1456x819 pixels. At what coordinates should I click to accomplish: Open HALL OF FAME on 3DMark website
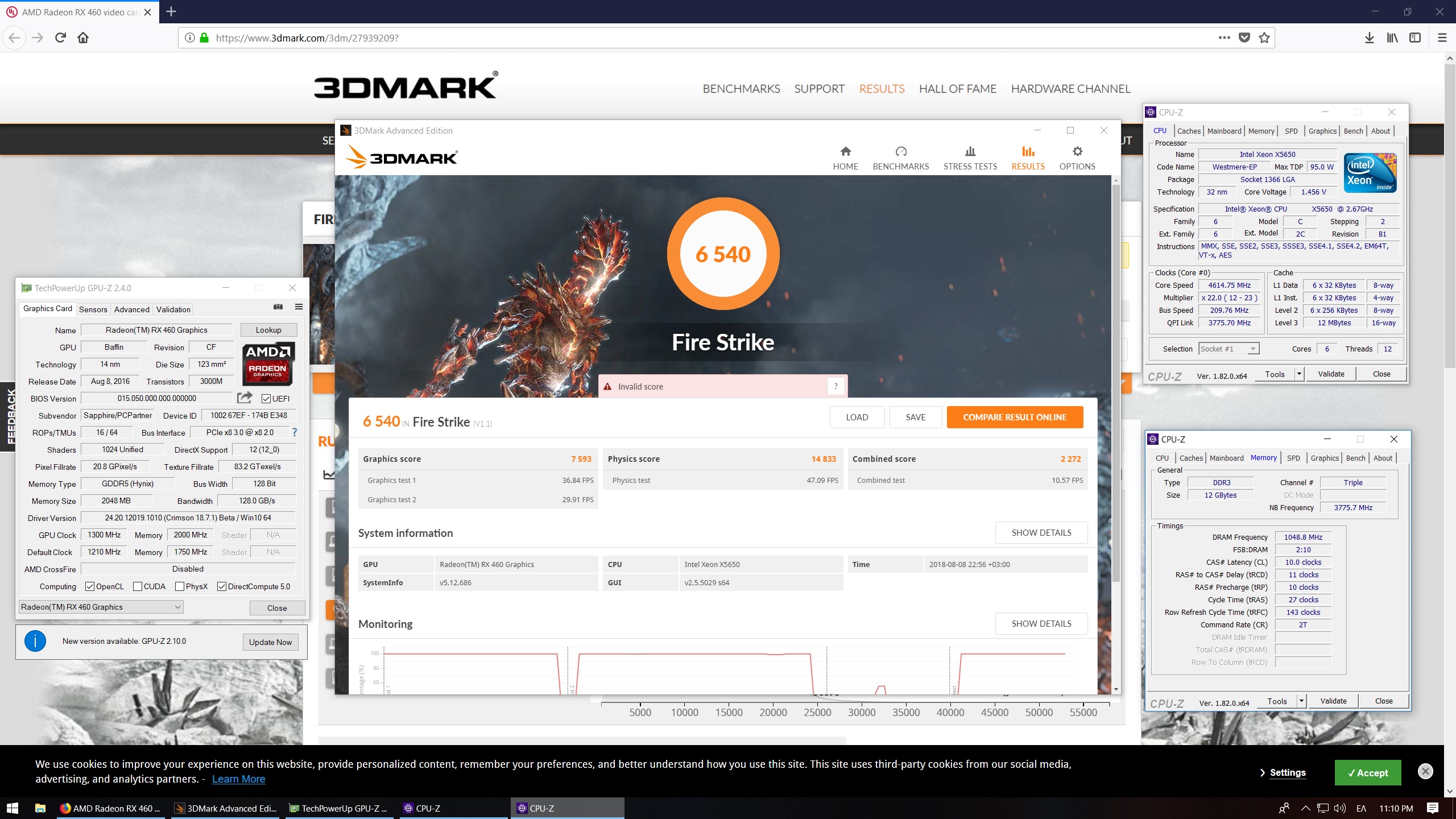tap(958, 89)
